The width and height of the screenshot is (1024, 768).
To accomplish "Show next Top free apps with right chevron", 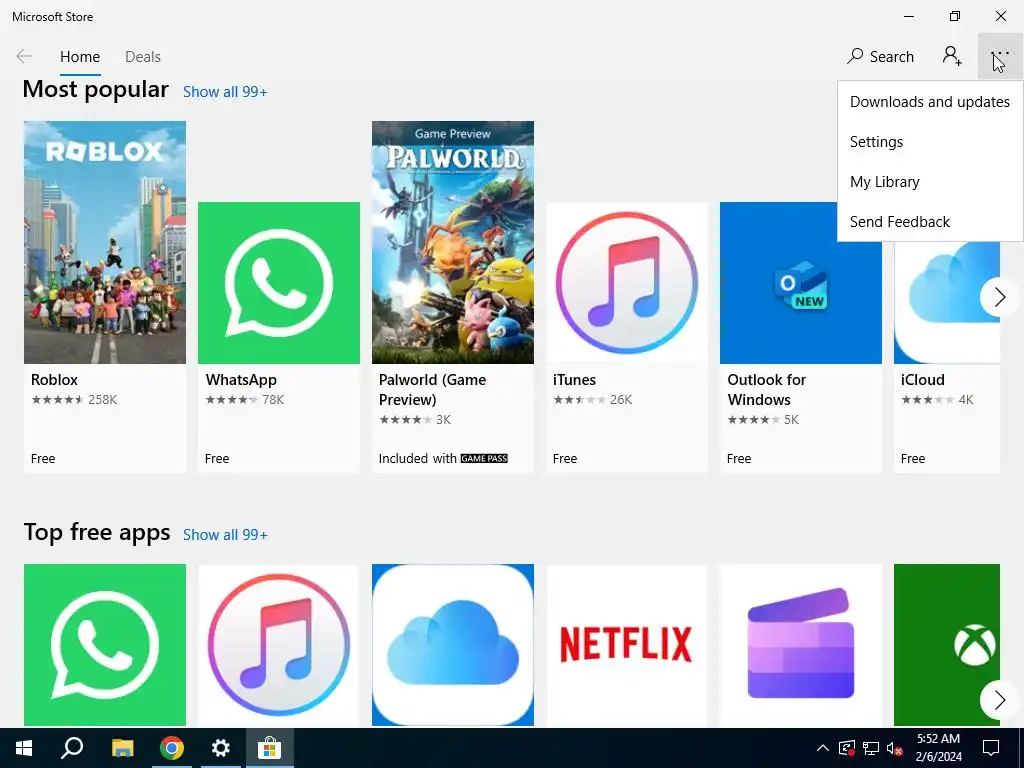I will point(999,700).
